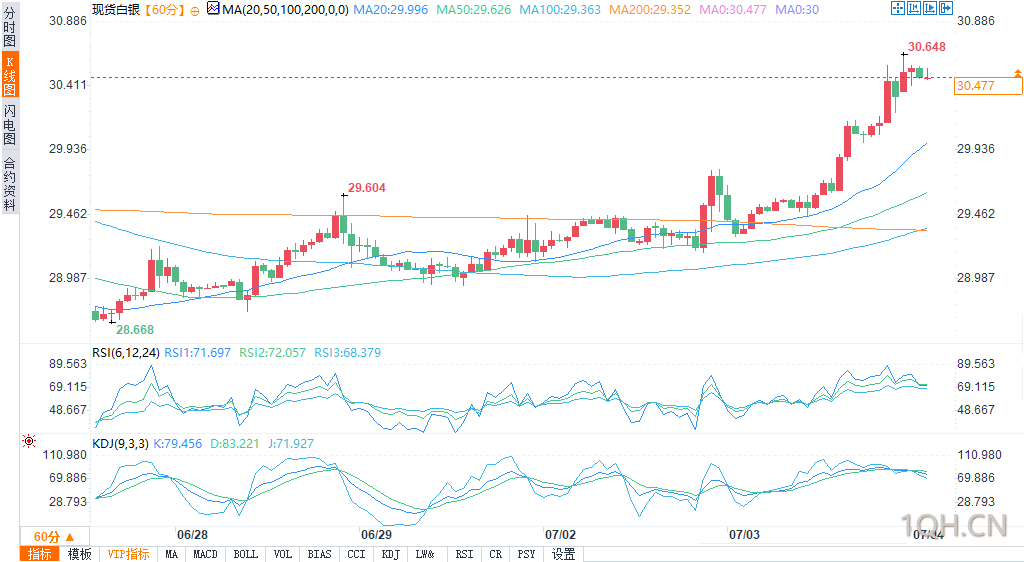Toggle the BOLL indicator
The width and height of the screenshot is (1024, 562).
click(x=246, y=554)
